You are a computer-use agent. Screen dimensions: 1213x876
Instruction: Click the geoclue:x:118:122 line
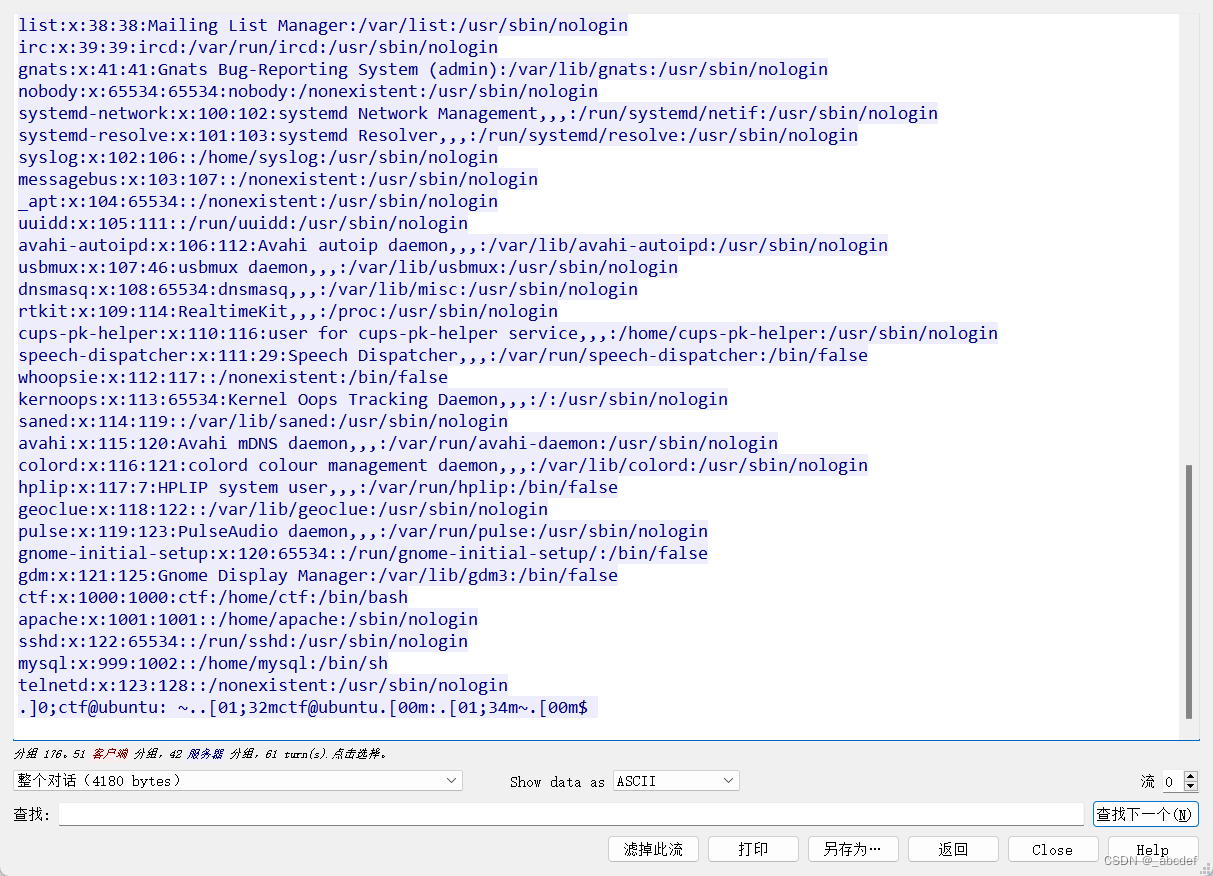point(283,509)
